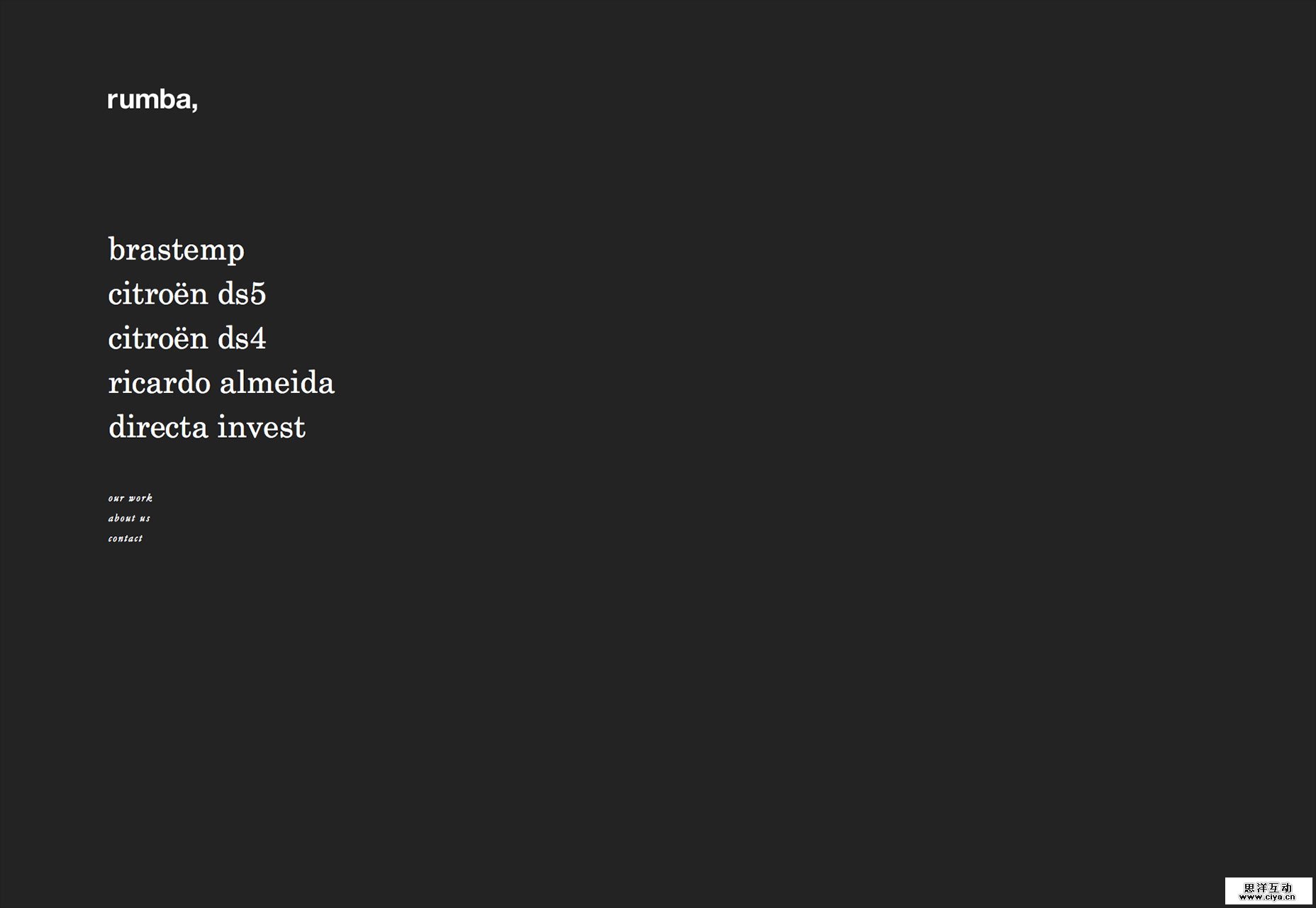This screenshot has height=908, width=1316.
Task: View the ricardo almeida project
Action: pyautogui.click(x=221, y=383)
